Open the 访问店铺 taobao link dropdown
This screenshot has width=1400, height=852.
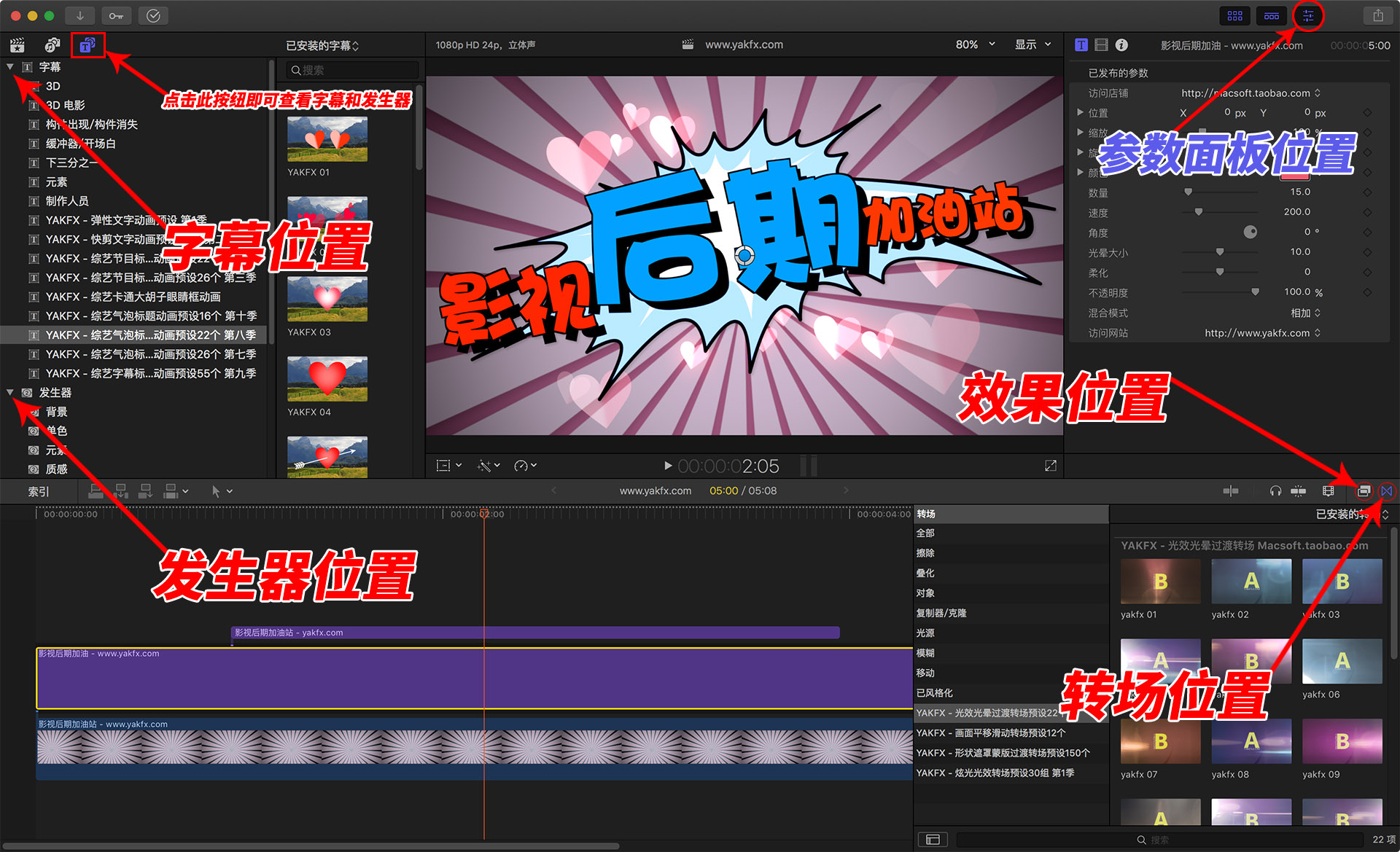pyautogui.click(x=1251, y=93)
